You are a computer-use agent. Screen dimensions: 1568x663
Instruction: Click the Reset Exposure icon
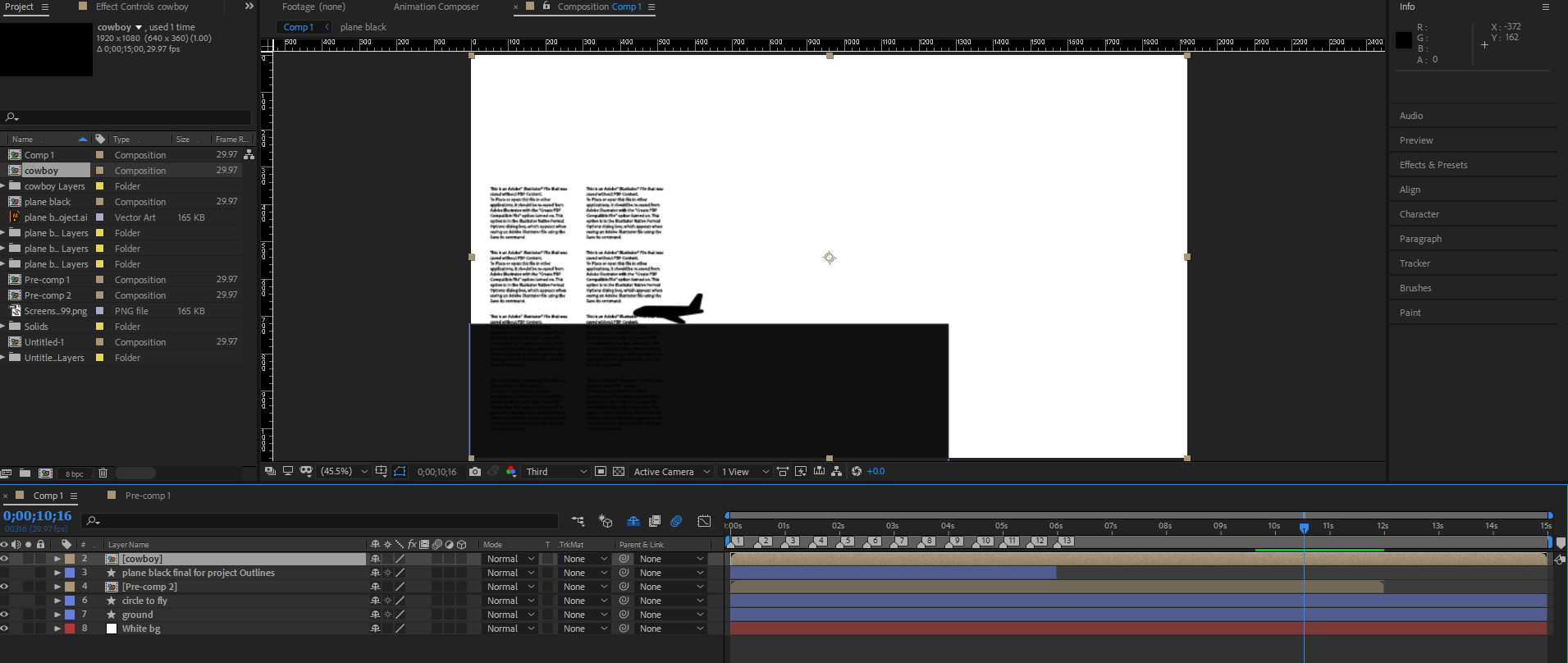coord(857,471)
